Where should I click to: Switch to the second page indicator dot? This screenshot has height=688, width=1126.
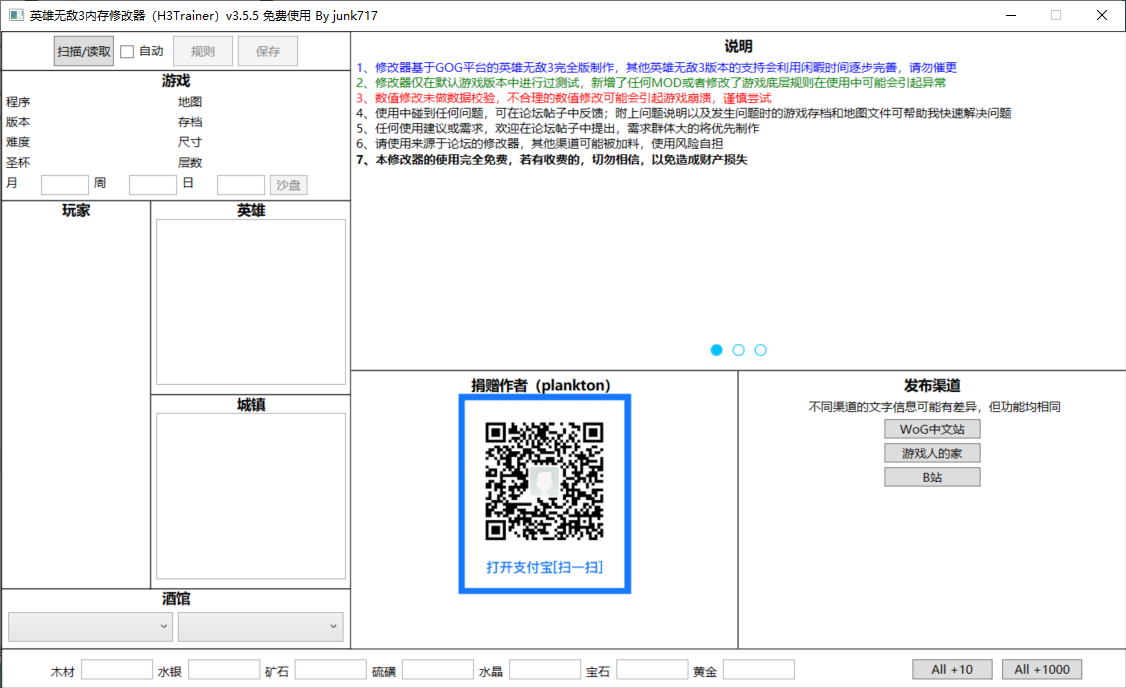(x=738, y=350)
